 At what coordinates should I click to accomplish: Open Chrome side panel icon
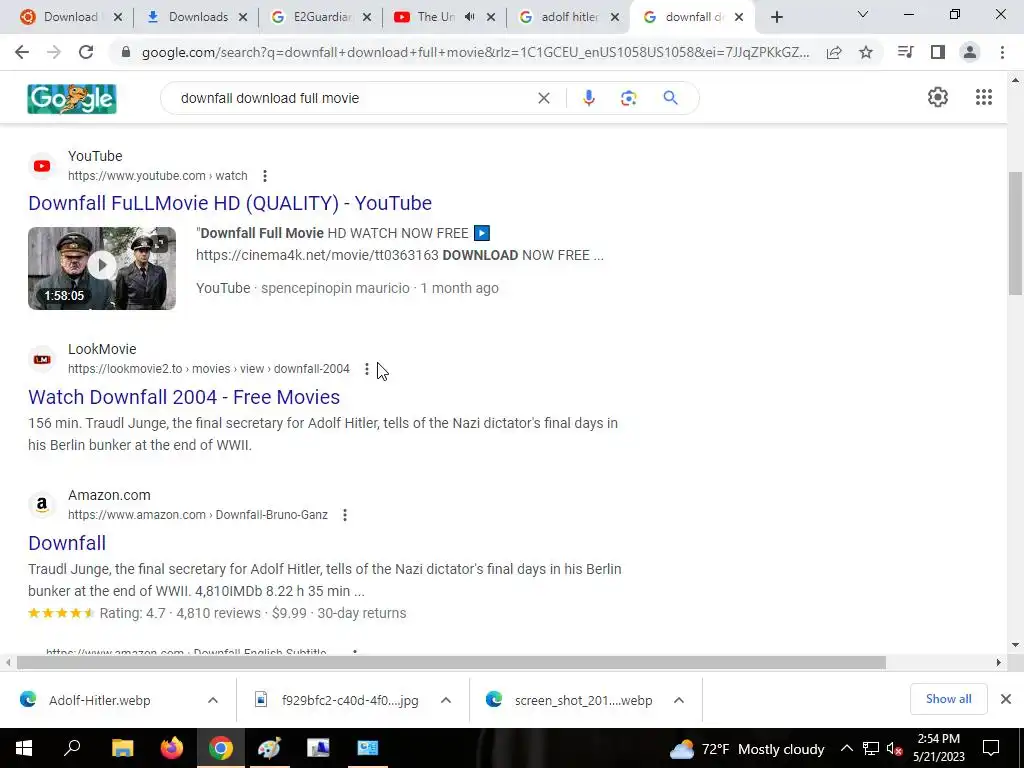point(938,52)
